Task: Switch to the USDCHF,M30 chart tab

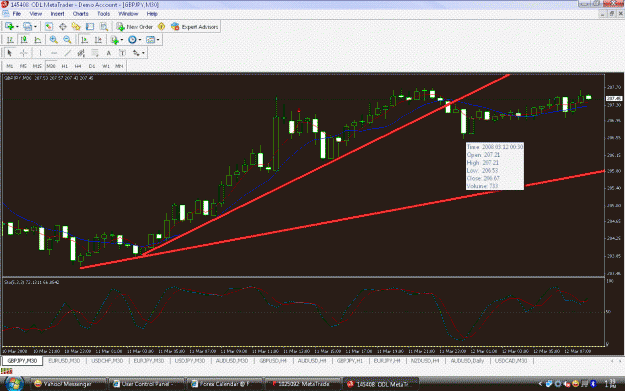Action: pyautogui.click(x=107, y=361)
